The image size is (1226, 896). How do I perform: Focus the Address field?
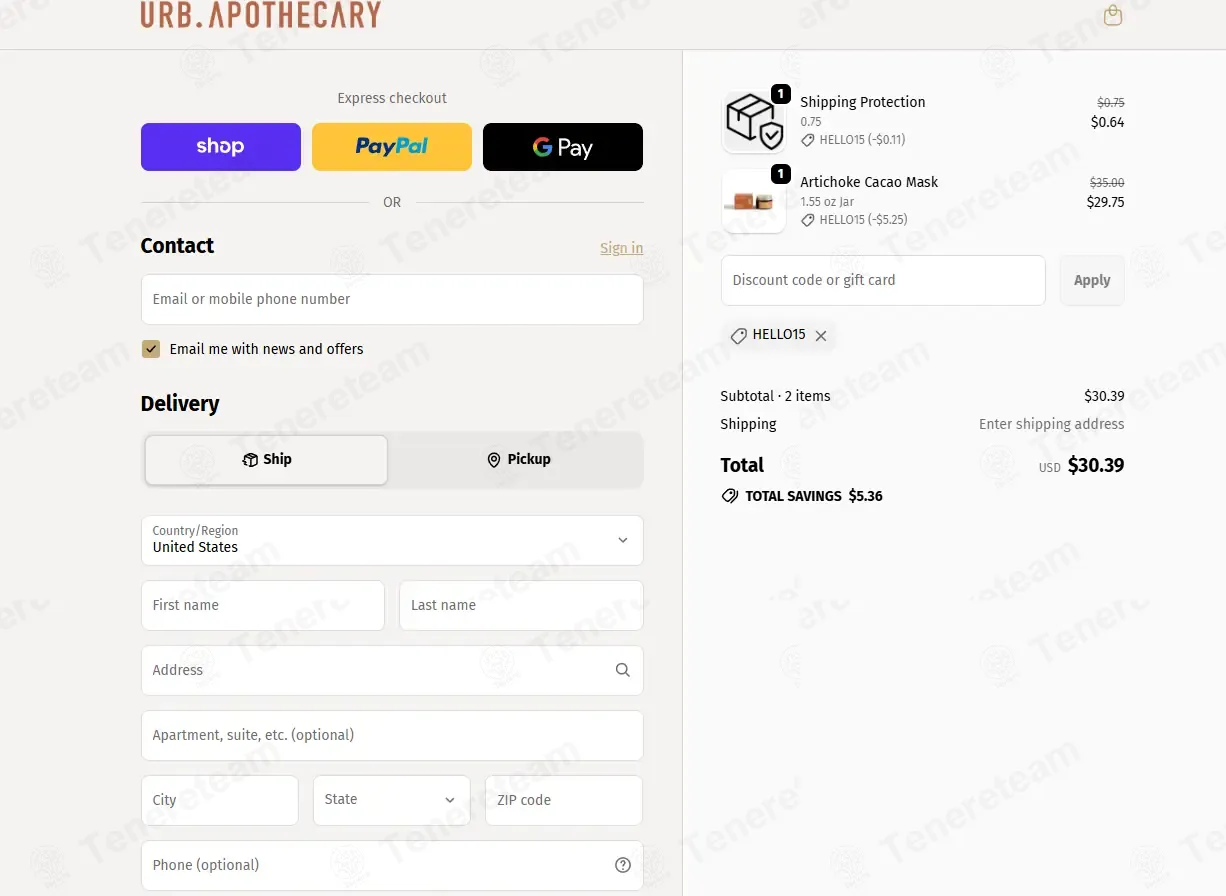(392, 670)
